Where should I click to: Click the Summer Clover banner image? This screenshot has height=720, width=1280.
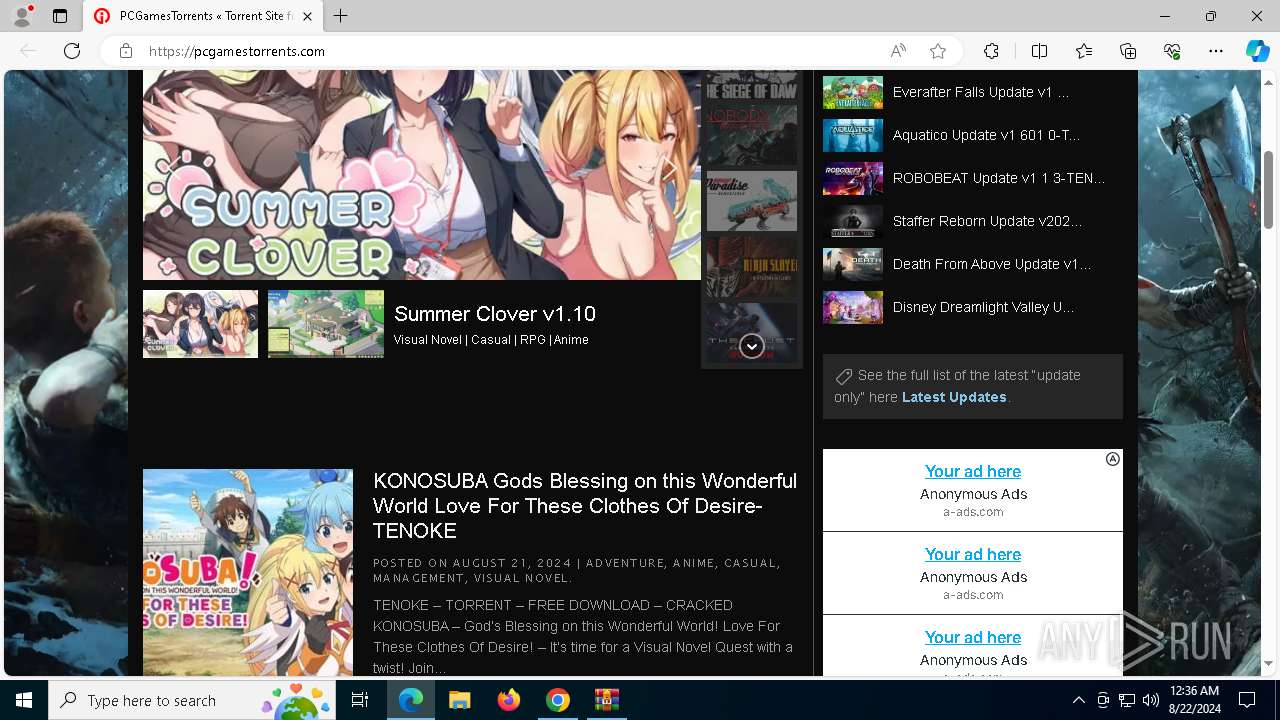pyautogui.click(x=421, y=175)
